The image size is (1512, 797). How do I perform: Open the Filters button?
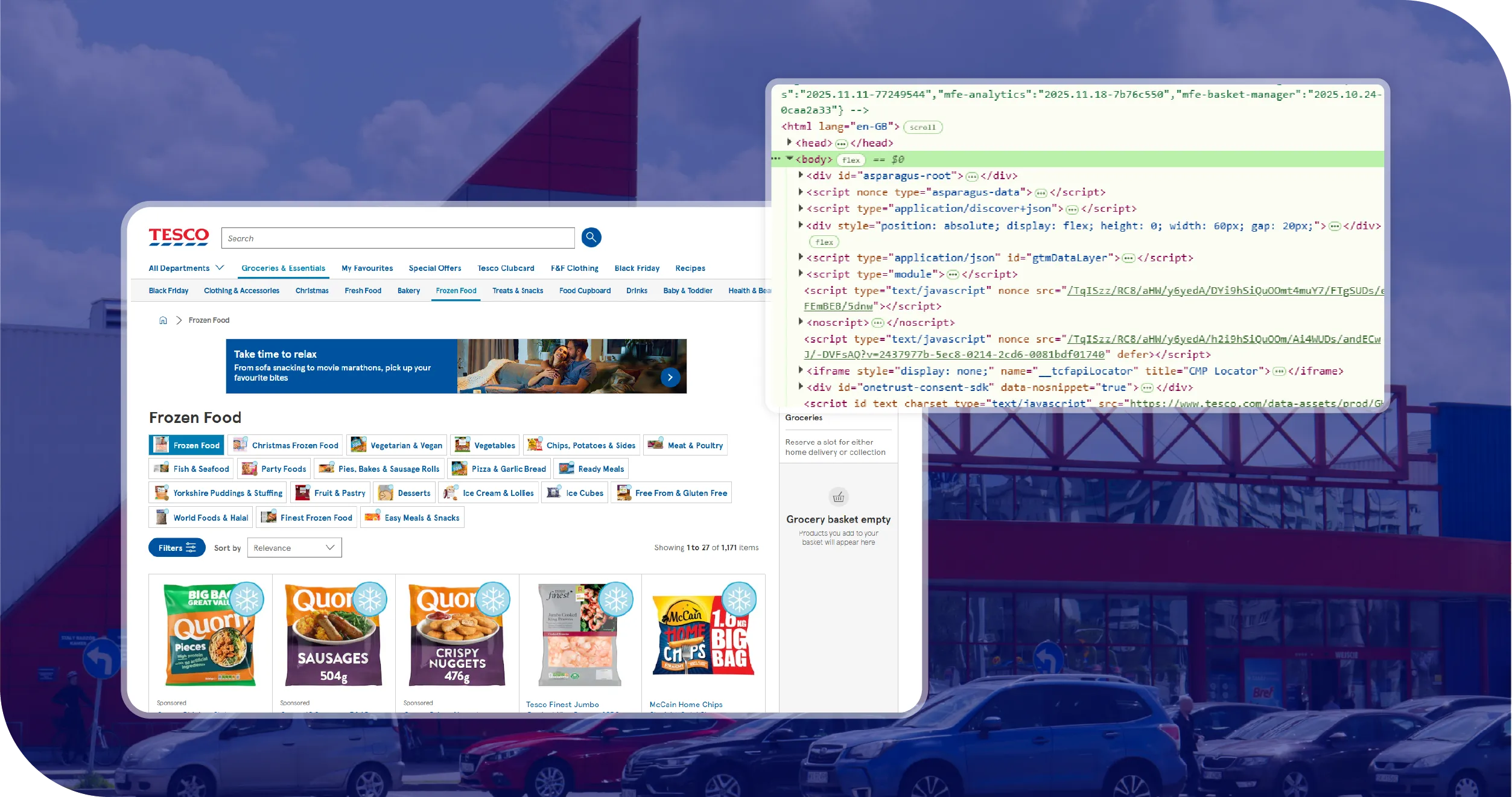pyautogui.click(x=177, y=548)
